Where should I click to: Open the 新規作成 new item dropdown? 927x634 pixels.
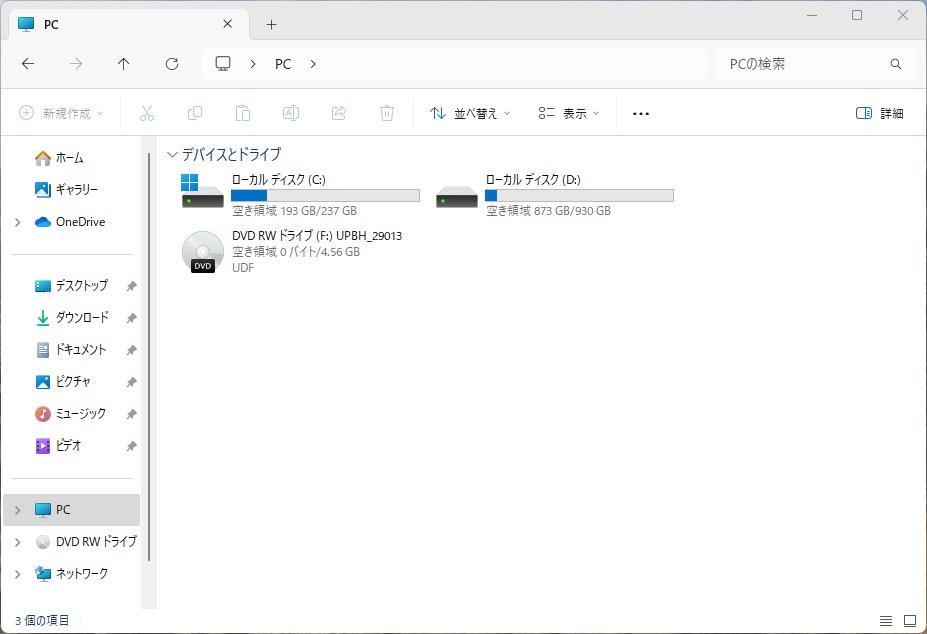coord(61,113)
